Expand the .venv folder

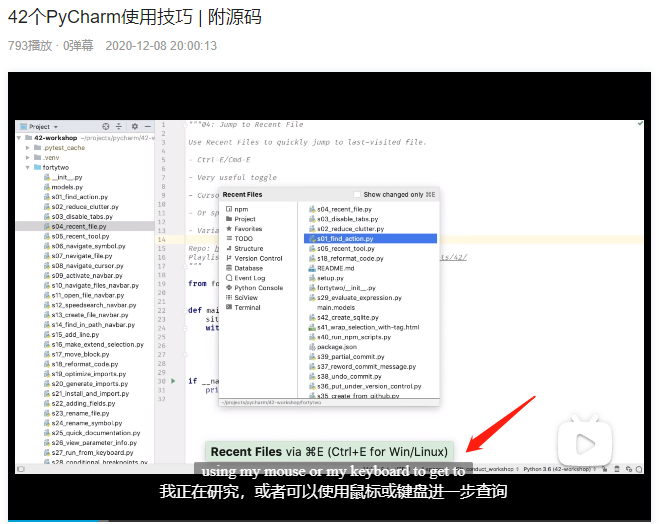[x=27, y=158]
